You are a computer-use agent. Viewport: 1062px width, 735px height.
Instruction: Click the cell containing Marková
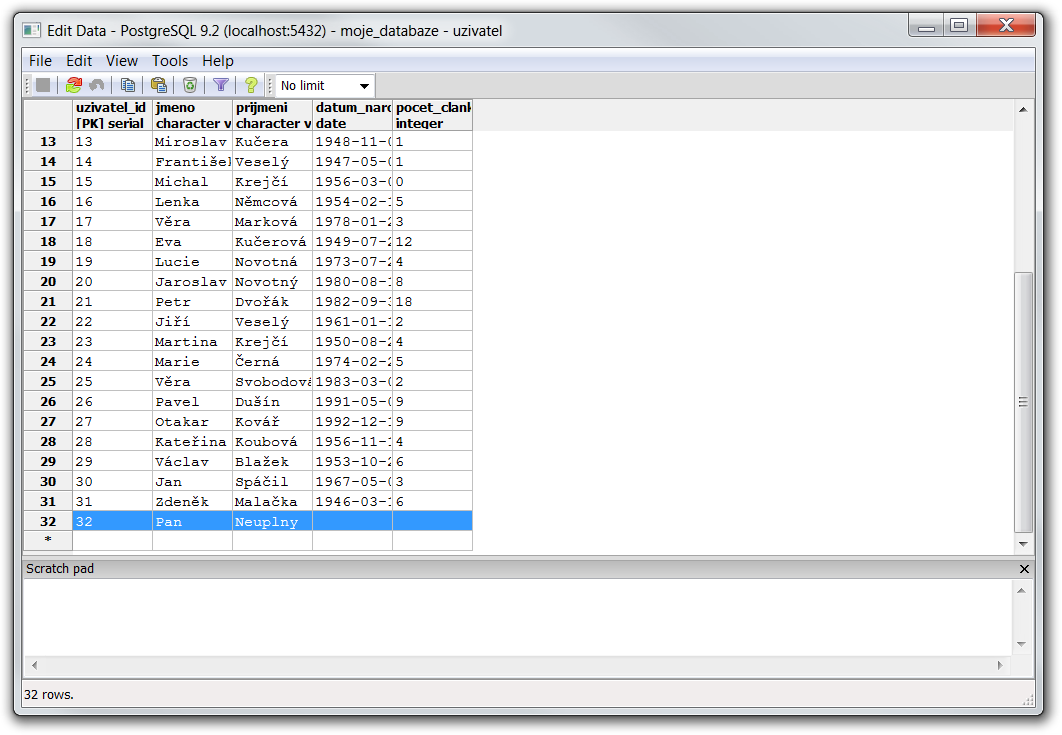coord(272,221)
